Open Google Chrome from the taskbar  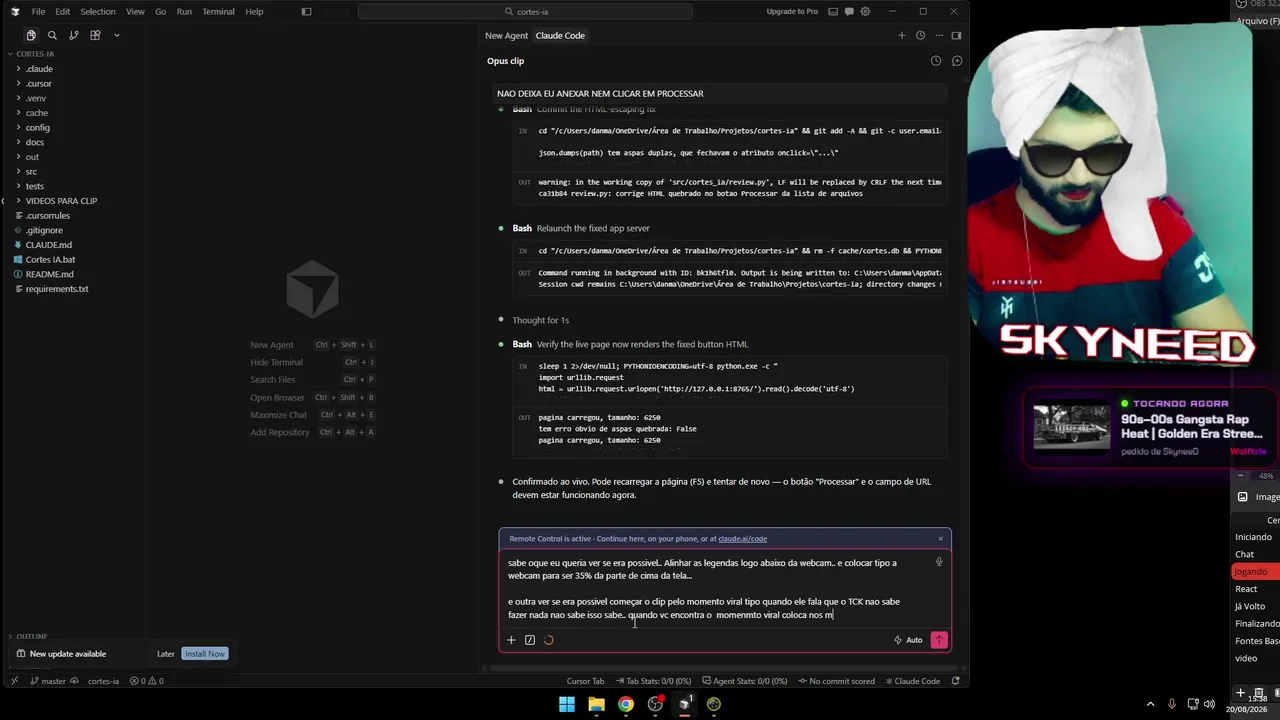pos(625,704)
